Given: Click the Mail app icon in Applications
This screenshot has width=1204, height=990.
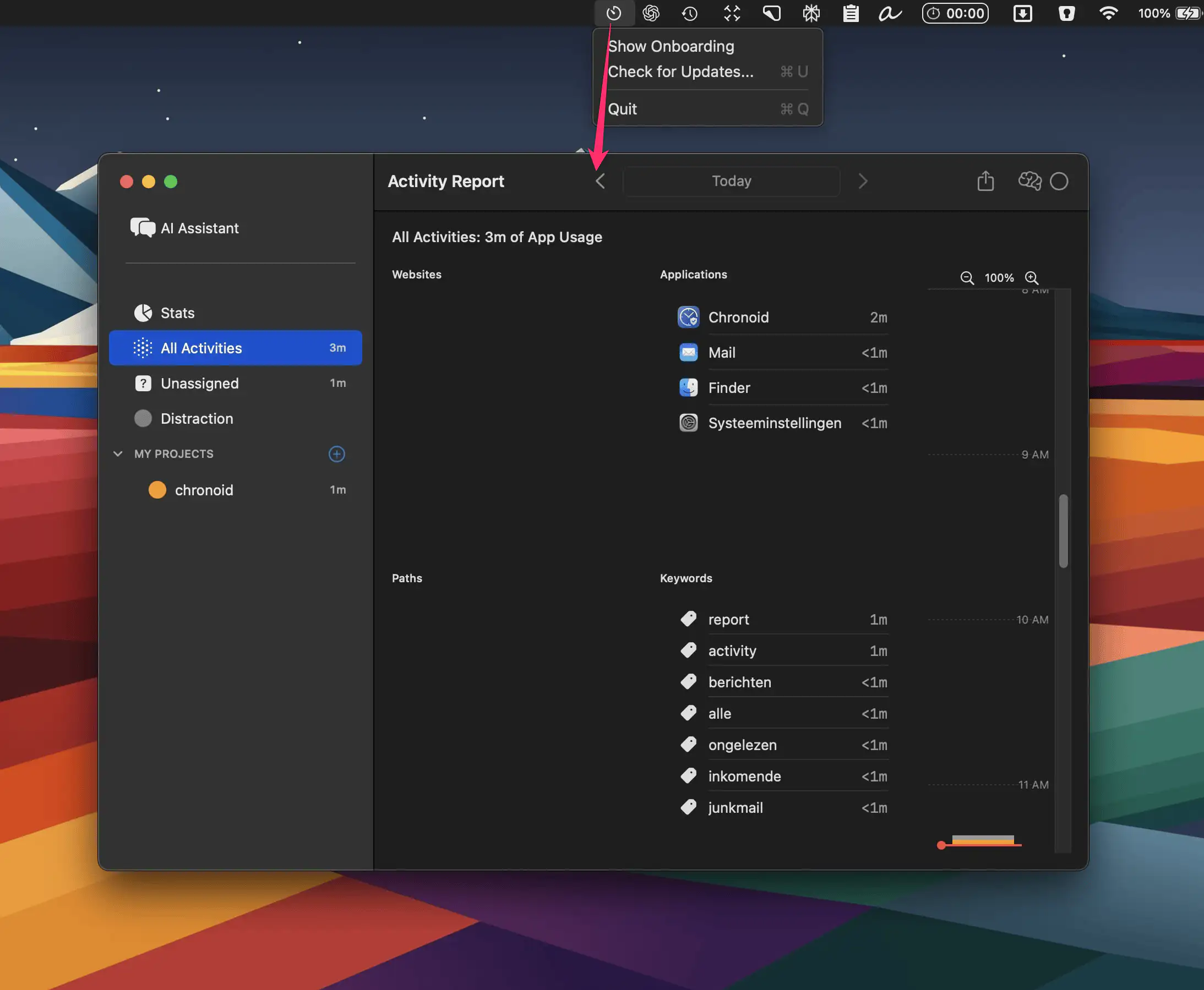Looking at the screenshot, I should click(688, 352).
